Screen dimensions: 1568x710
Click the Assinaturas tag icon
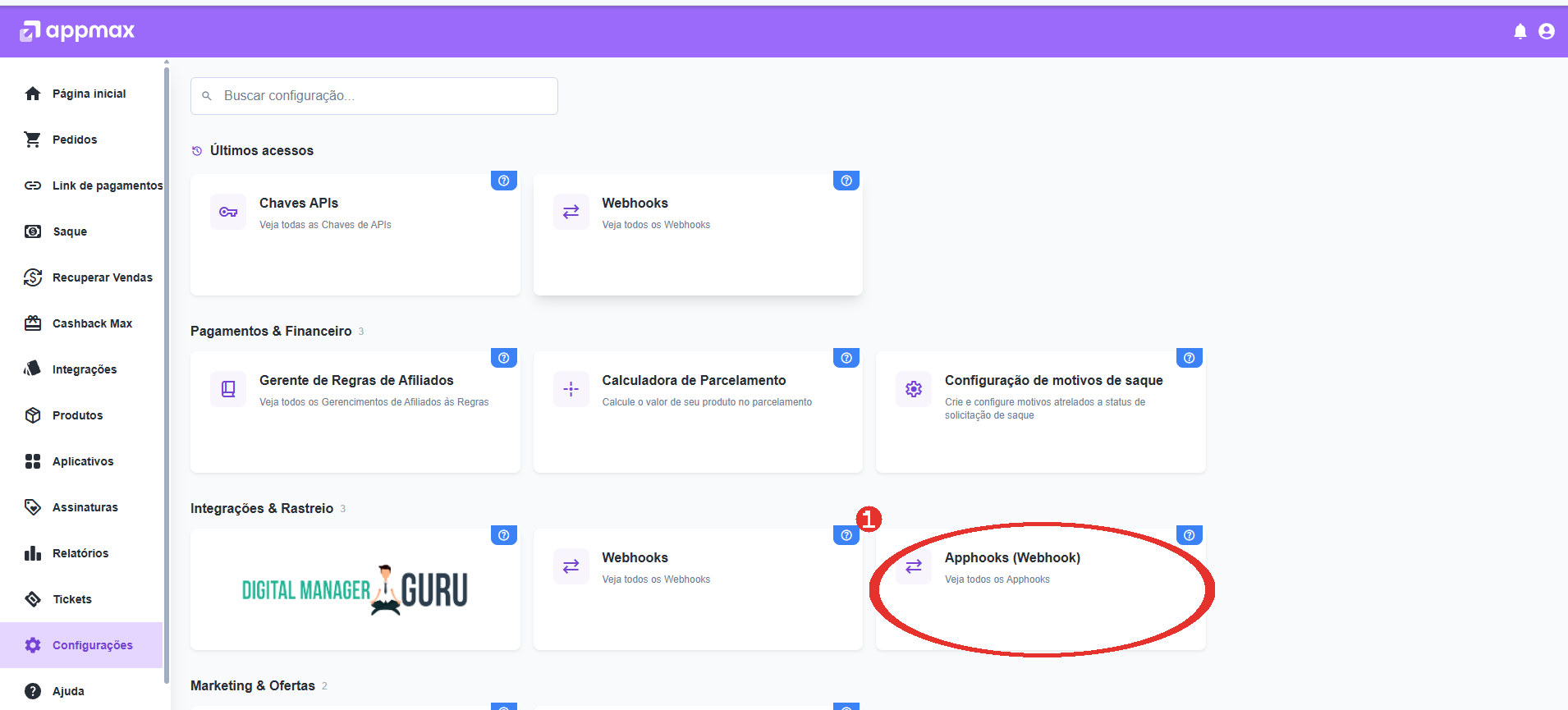click(33, 507)
